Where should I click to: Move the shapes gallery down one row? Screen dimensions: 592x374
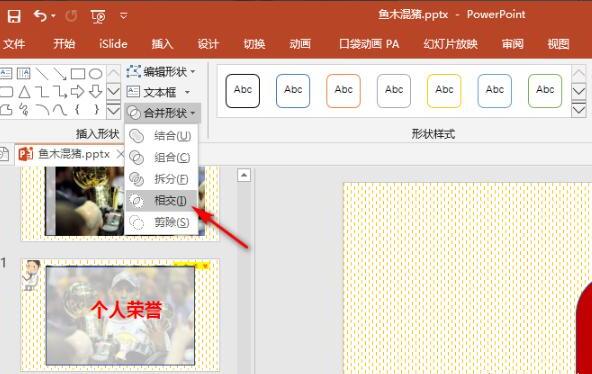click(113, 91)
